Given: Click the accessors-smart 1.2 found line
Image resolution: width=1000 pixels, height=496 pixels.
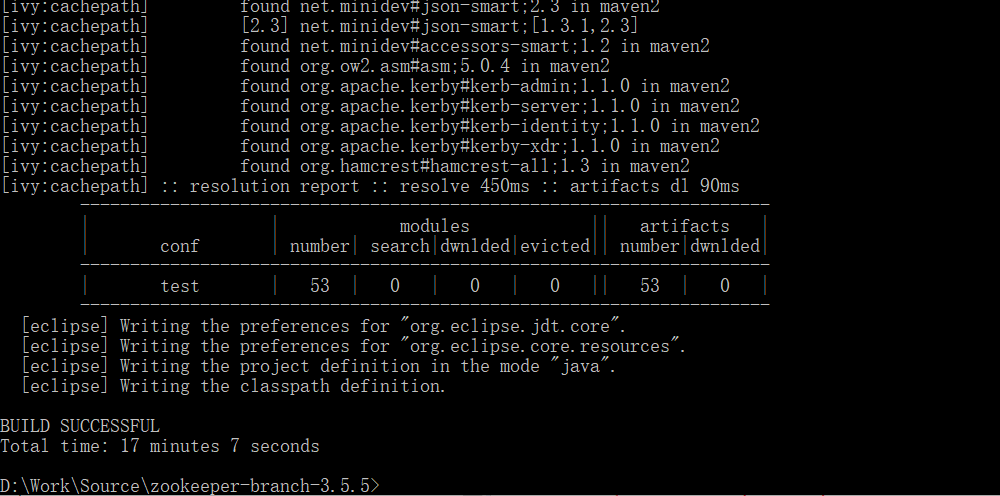Looking at the screenshot, I should pyautogui.click(x=355, y=46).
